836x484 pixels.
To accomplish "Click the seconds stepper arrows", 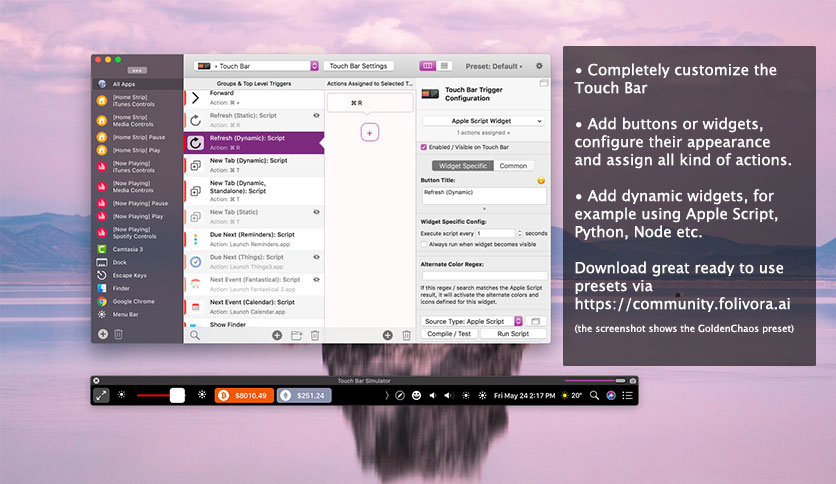I will [519, 233].
